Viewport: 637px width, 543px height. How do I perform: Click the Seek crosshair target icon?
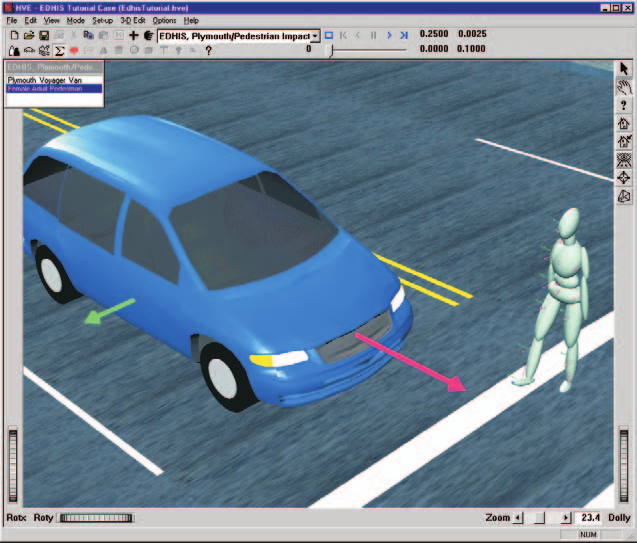click(x=624, y=178)
